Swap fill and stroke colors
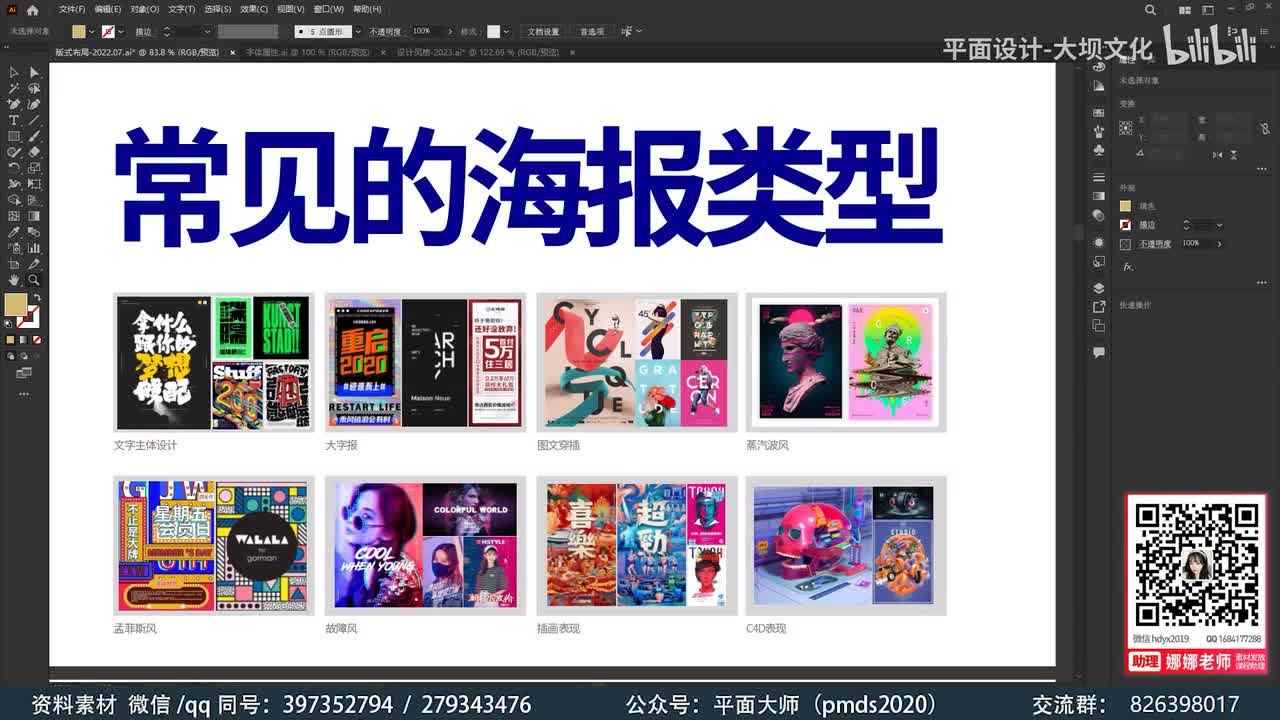 point(38,298)
